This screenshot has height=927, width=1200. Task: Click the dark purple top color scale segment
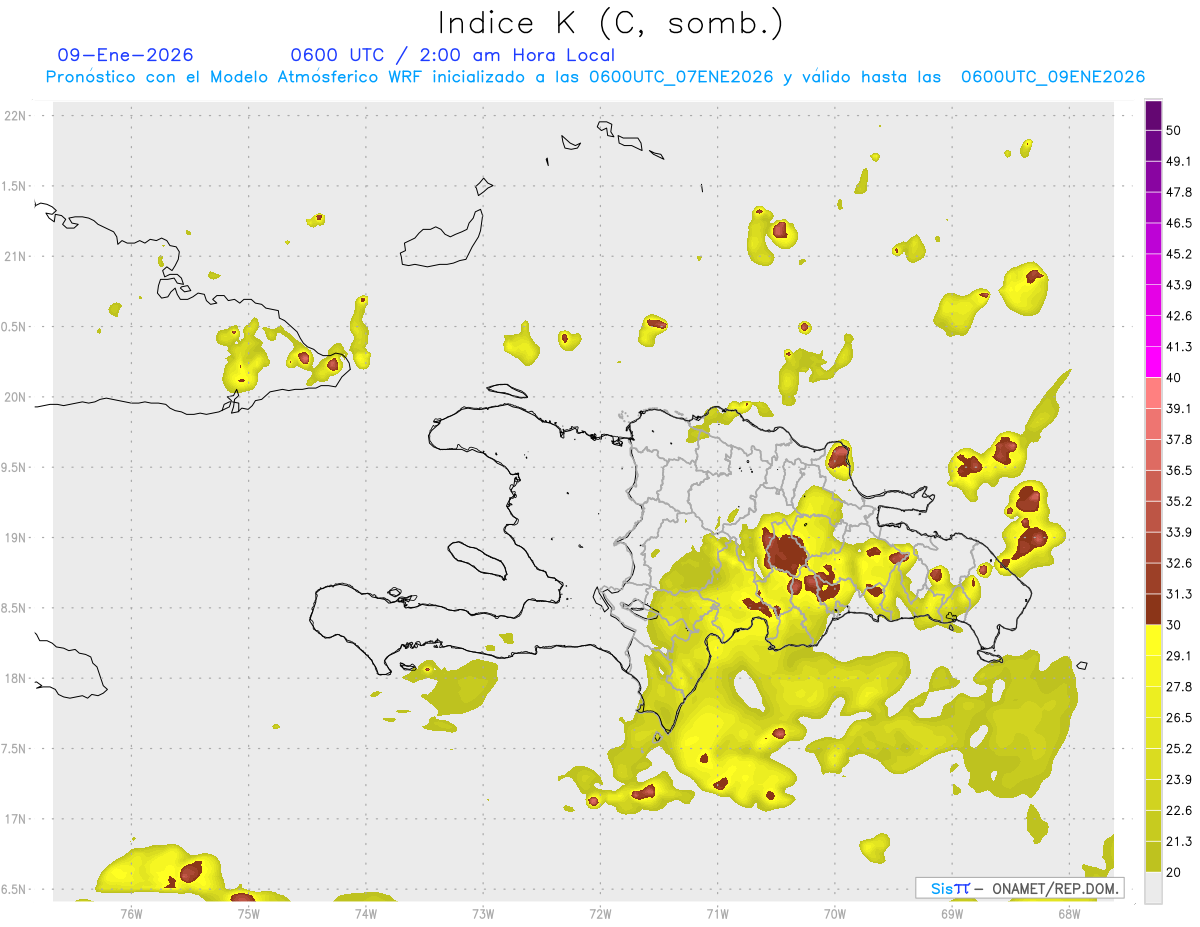click(x=1154, y=115)
